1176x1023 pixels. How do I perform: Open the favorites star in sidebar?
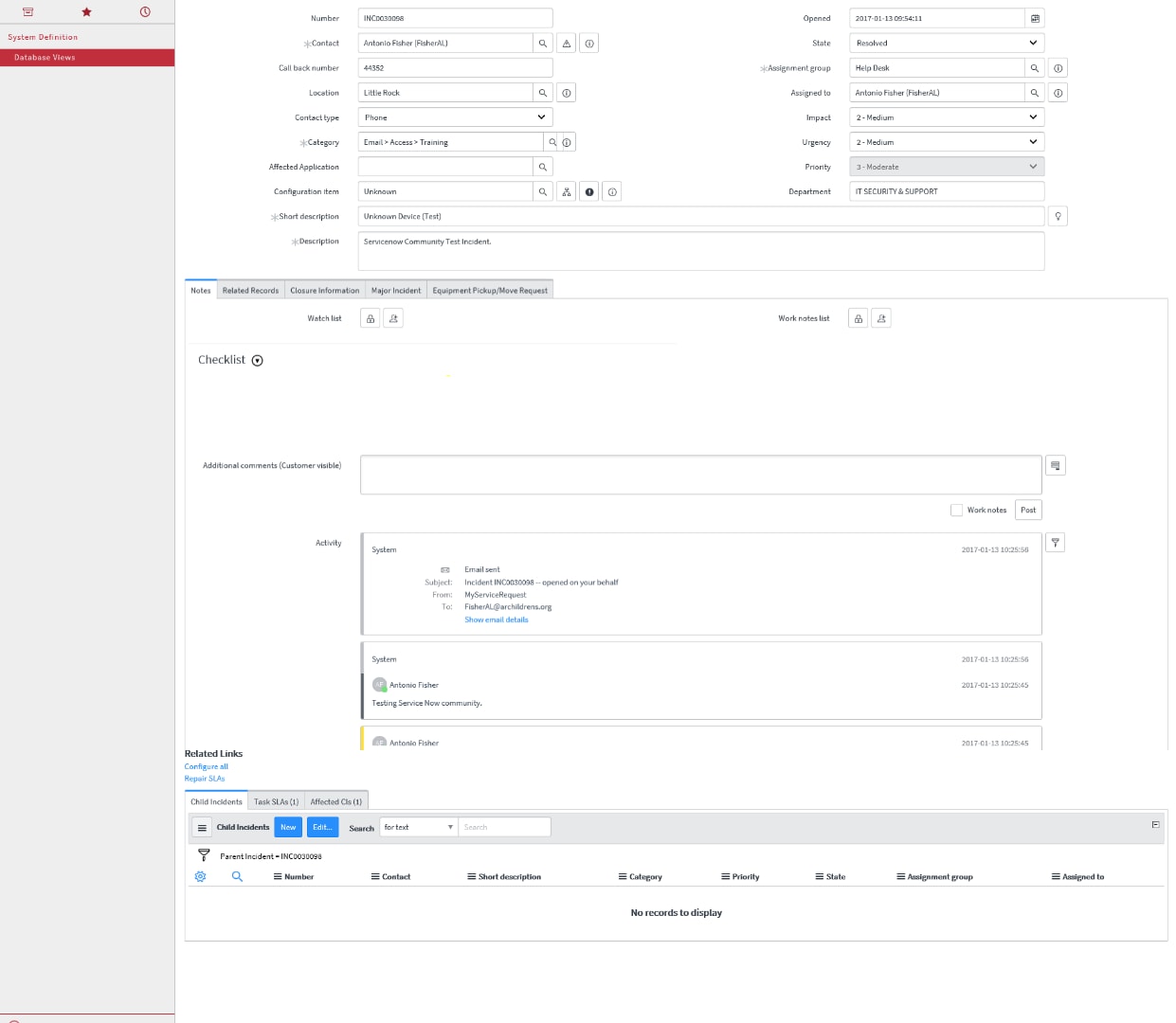tap(86, 12)
